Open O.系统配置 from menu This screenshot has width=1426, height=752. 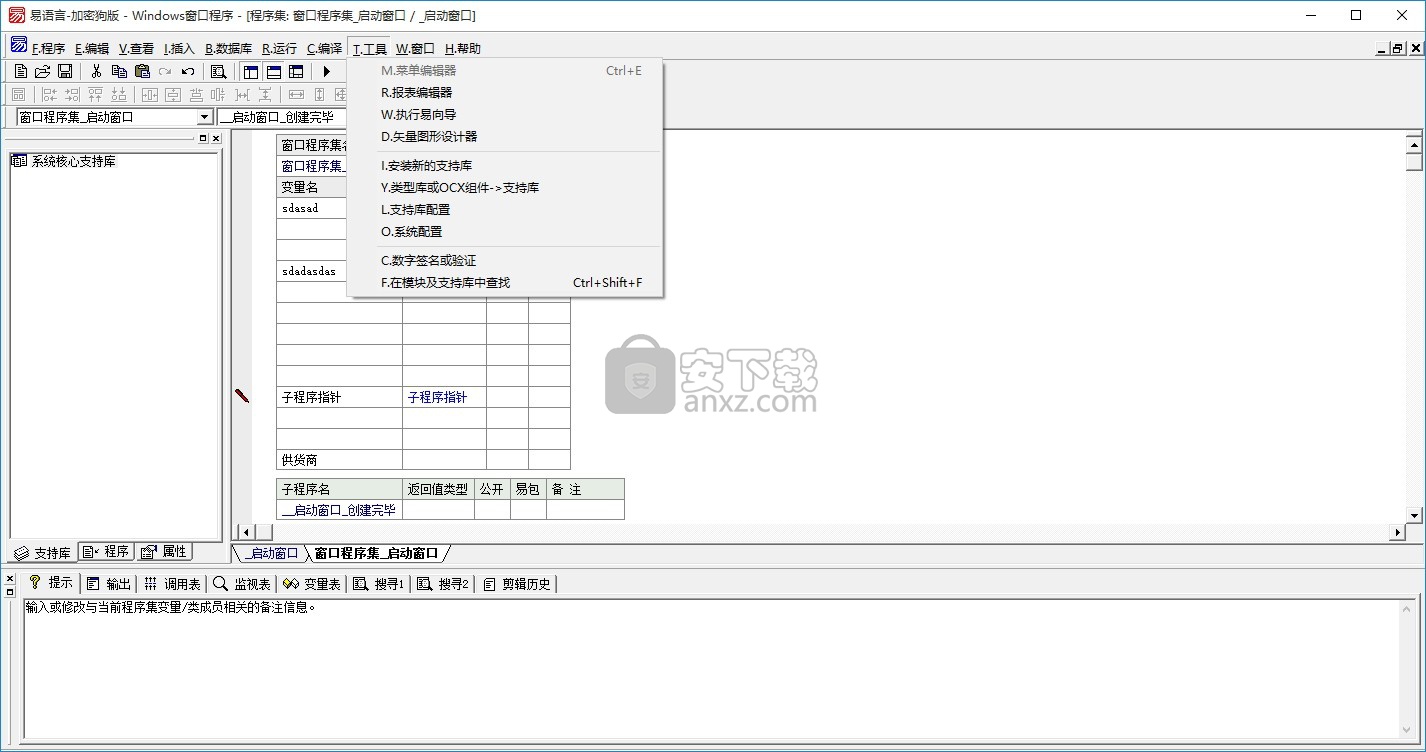(505, 231)
